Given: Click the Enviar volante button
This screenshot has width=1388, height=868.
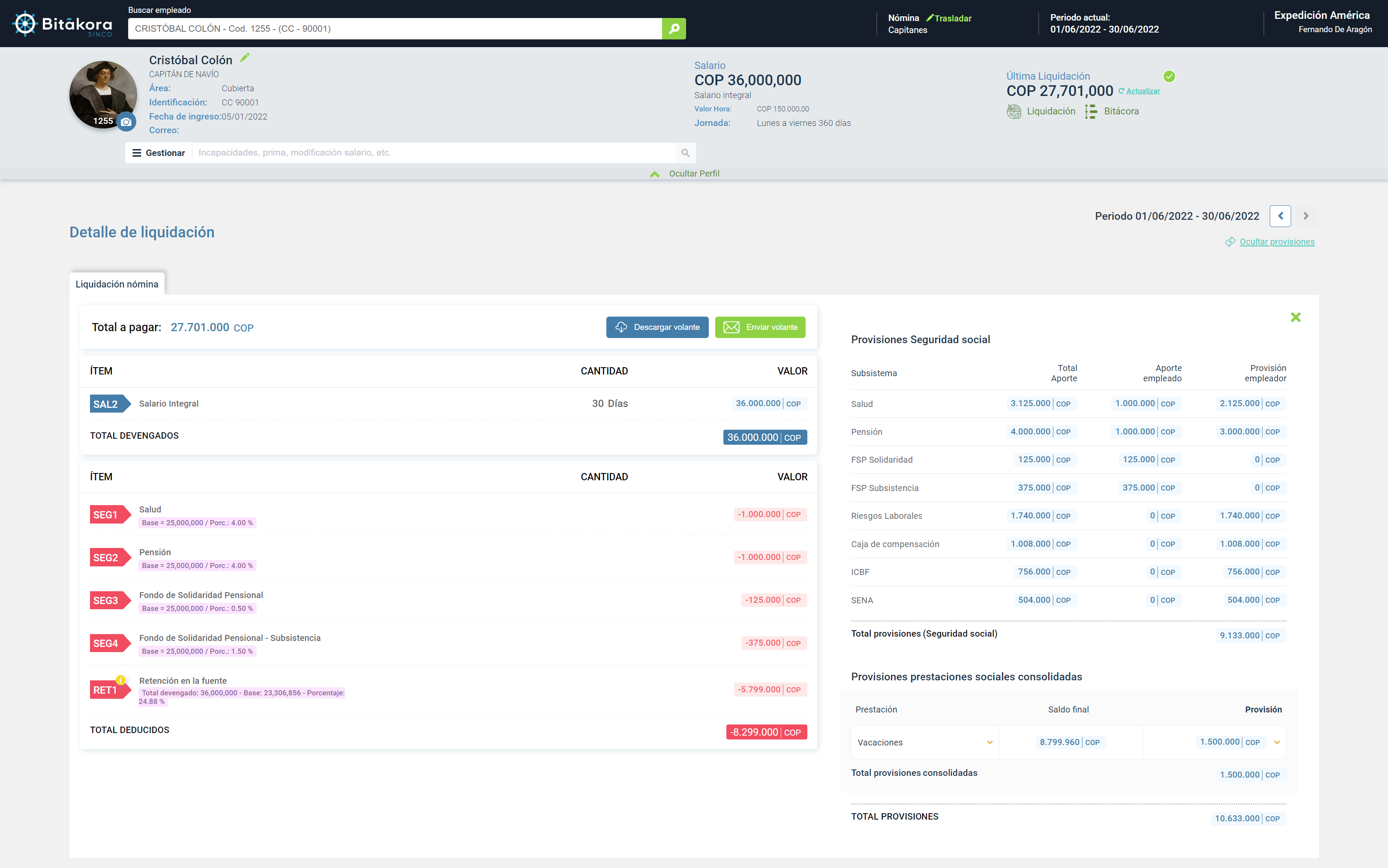Looking at the screenshot, I should pos(760,327).
